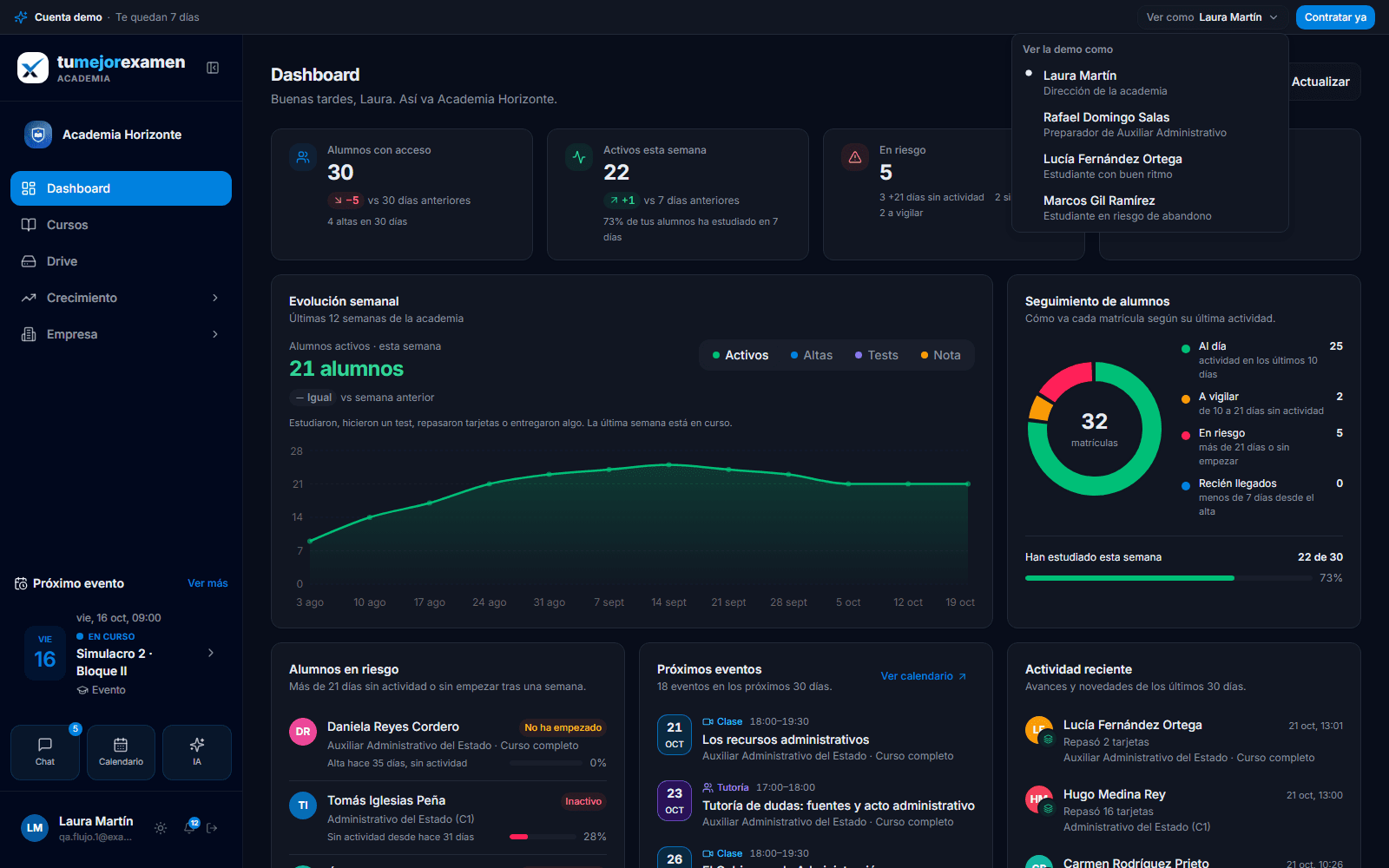Toggle the Activos series in chart
This screenshot has height=868, width=1389.
tap(741, 355)
